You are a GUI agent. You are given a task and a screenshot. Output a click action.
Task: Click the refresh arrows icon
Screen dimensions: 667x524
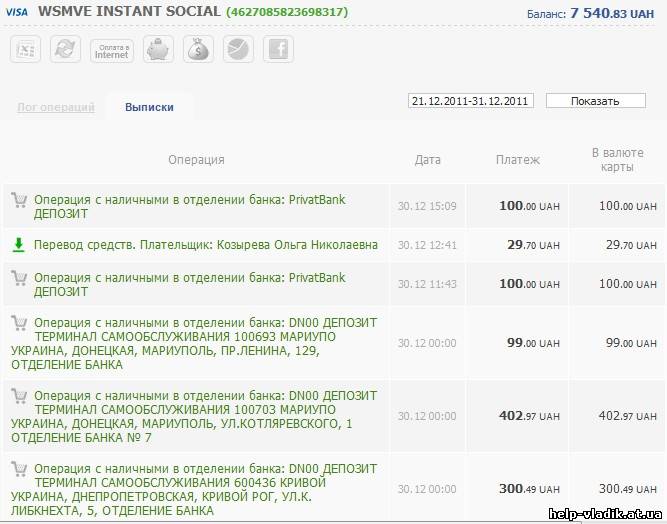66,49
